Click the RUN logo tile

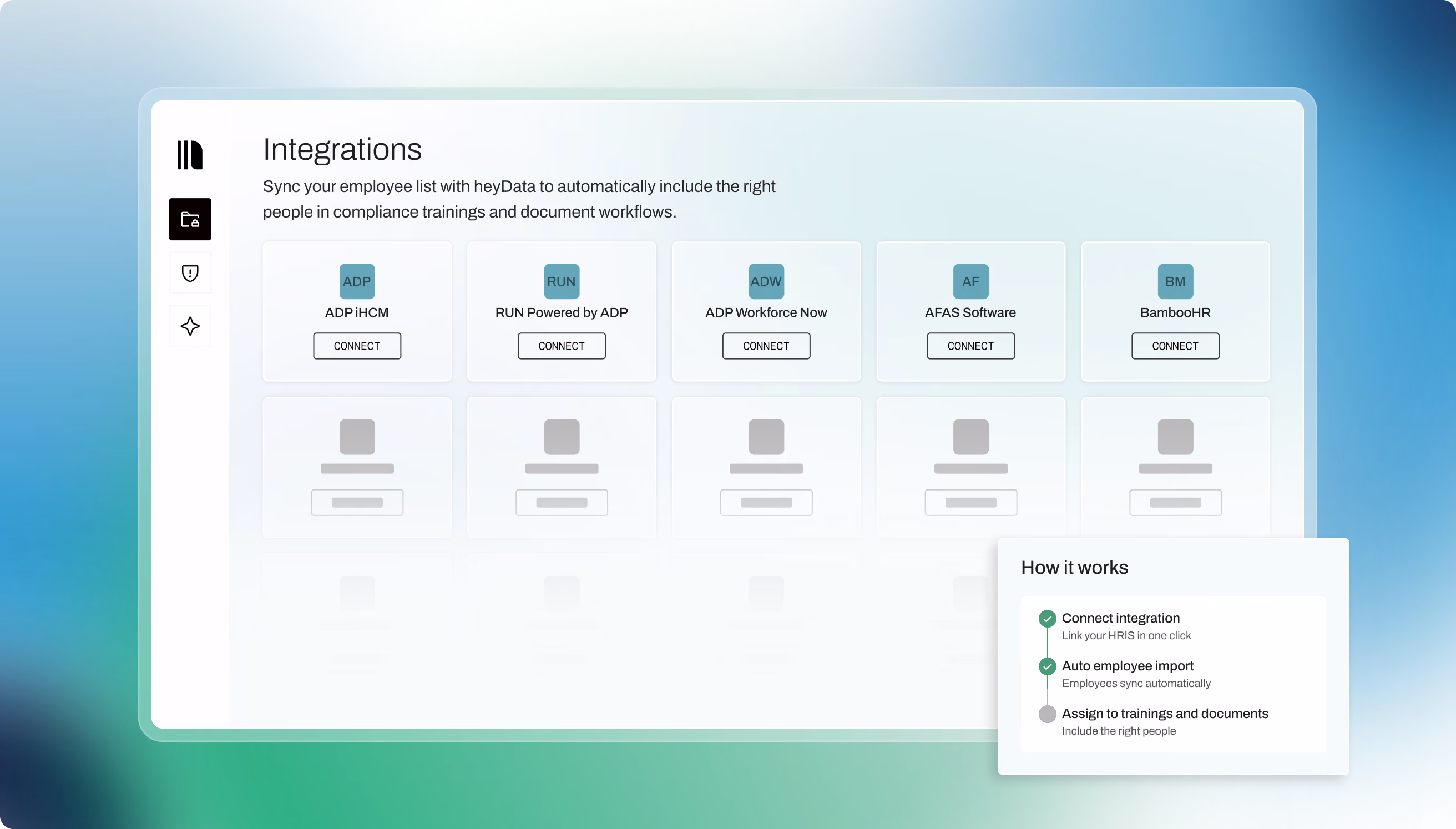(x=561, y=281)
